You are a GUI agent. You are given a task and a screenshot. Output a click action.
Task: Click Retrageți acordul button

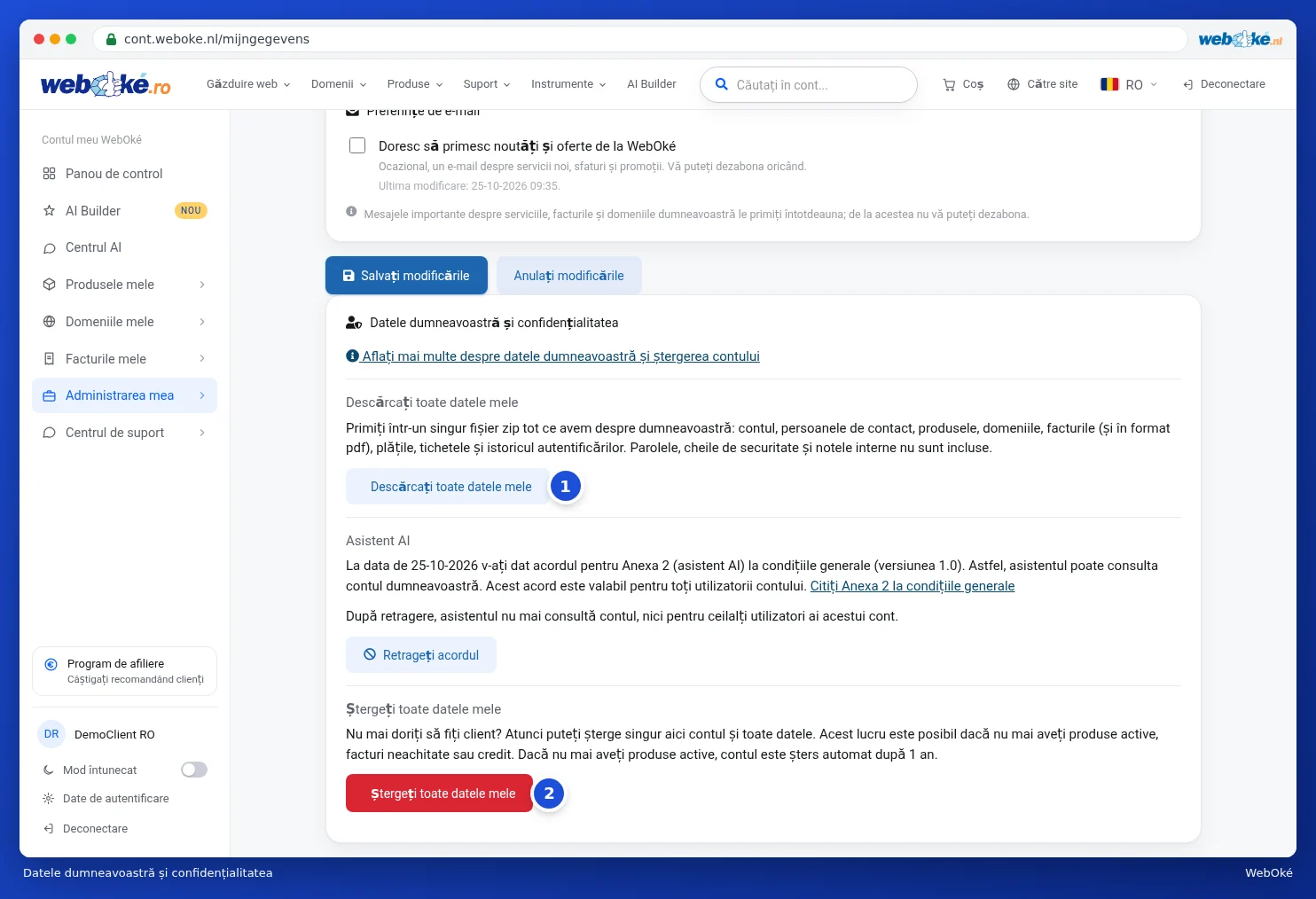point(421,655)
